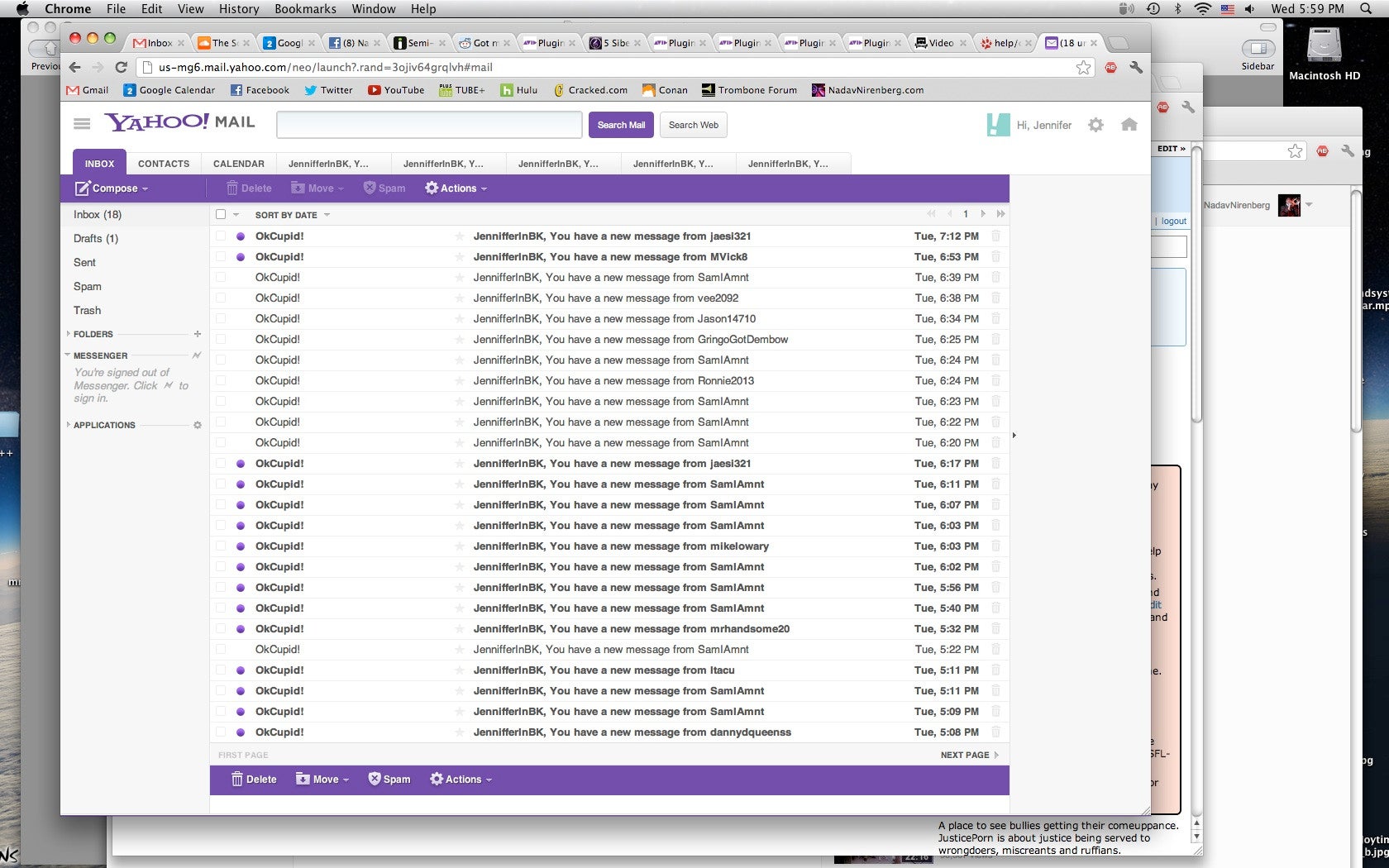Go to the last page arrow in pagination
The image size is (1389, 868).
point(1000,214)
